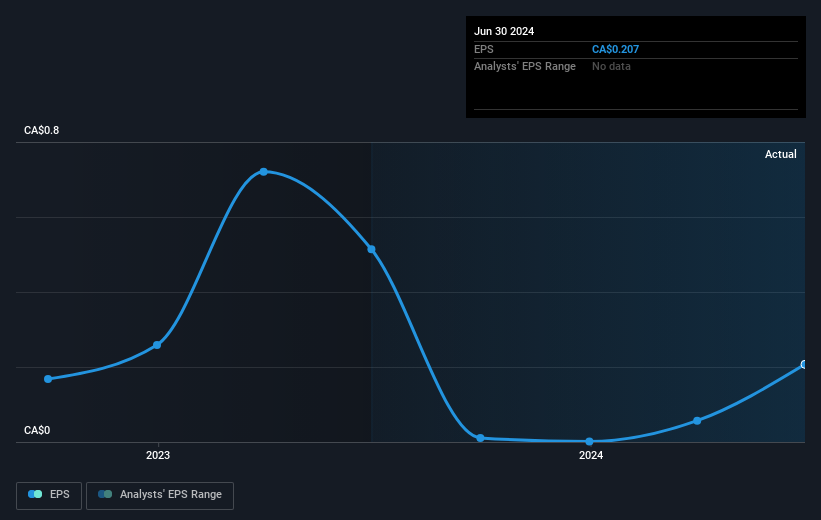Click the 2024 x-axis label
This screenshot has height=520, width=821.
click(591, 455)
